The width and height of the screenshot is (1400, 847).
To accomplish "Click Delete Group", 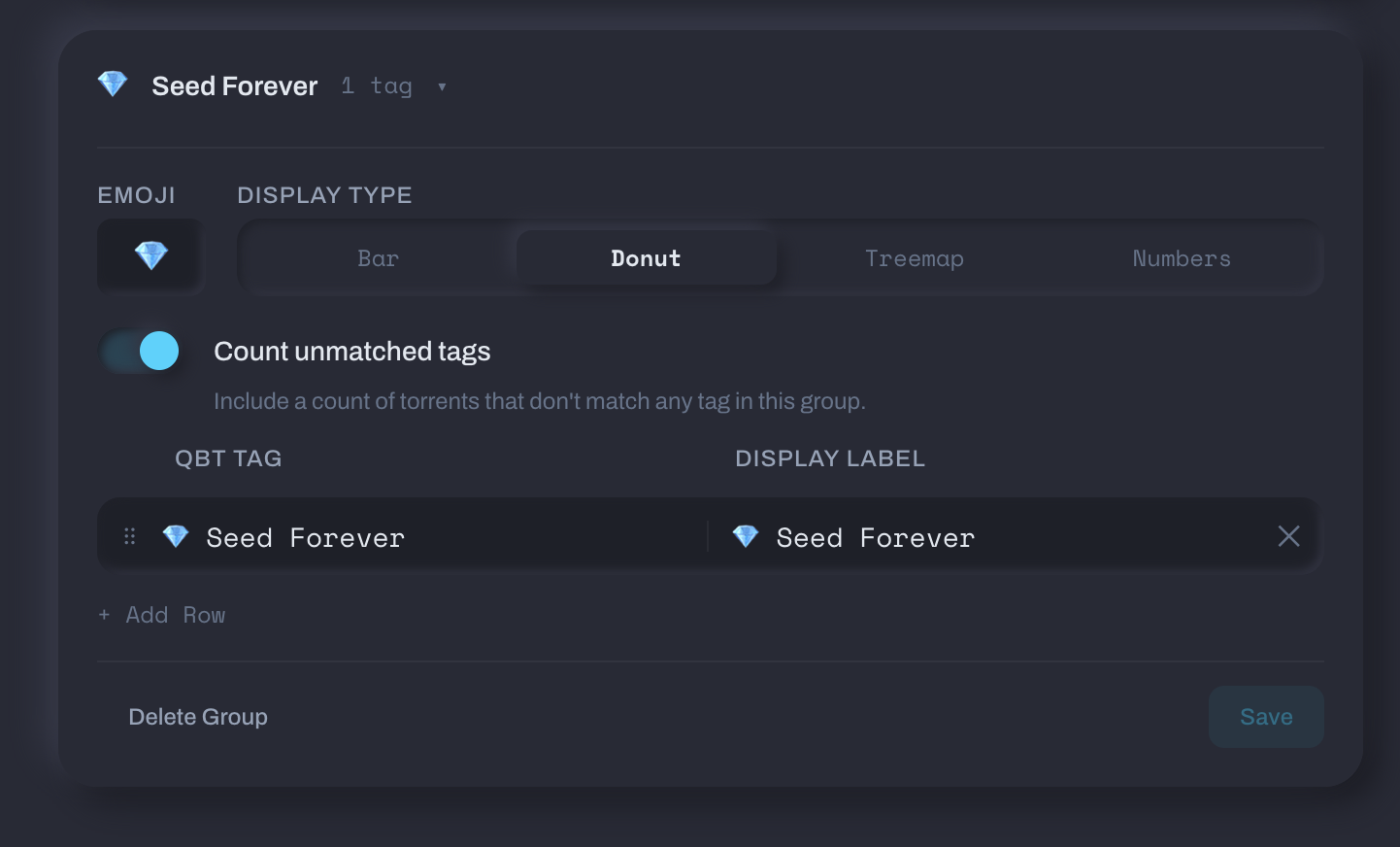I will click(x=198, y=716).
